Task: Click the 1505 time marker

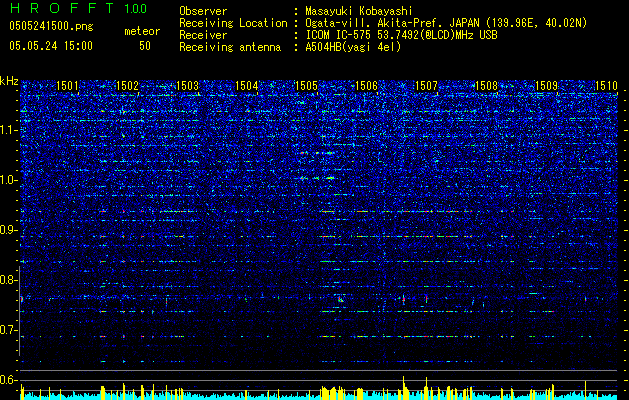Action: 306,85
